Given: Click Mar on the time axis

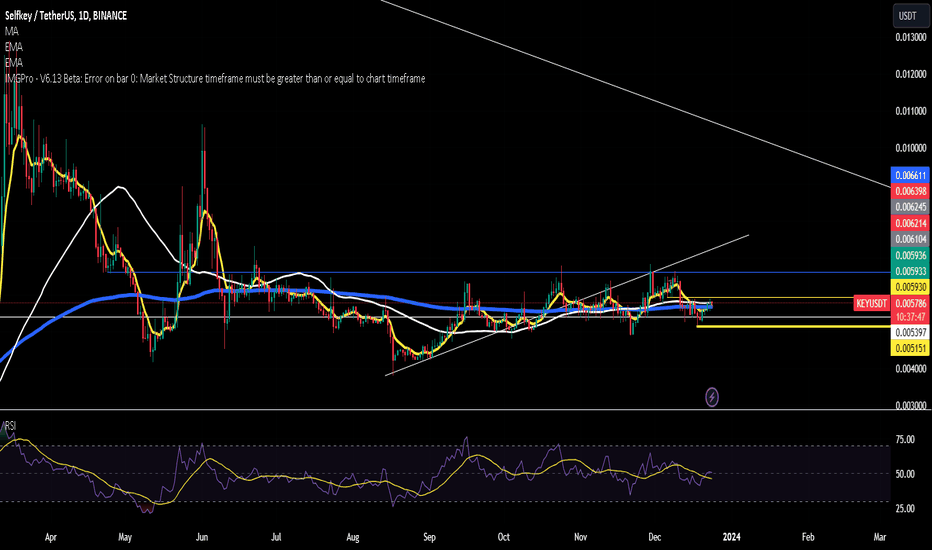Looking at the screenshot, I should (x=880, y=537).
